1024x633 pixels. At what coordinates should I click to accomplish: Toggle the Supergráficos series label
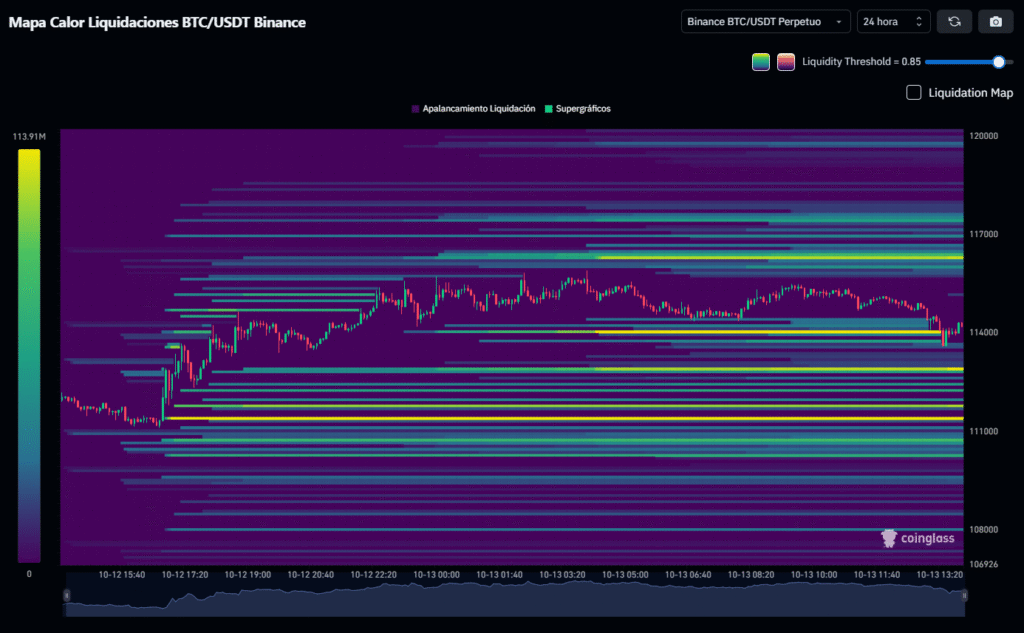pos(583,108)
